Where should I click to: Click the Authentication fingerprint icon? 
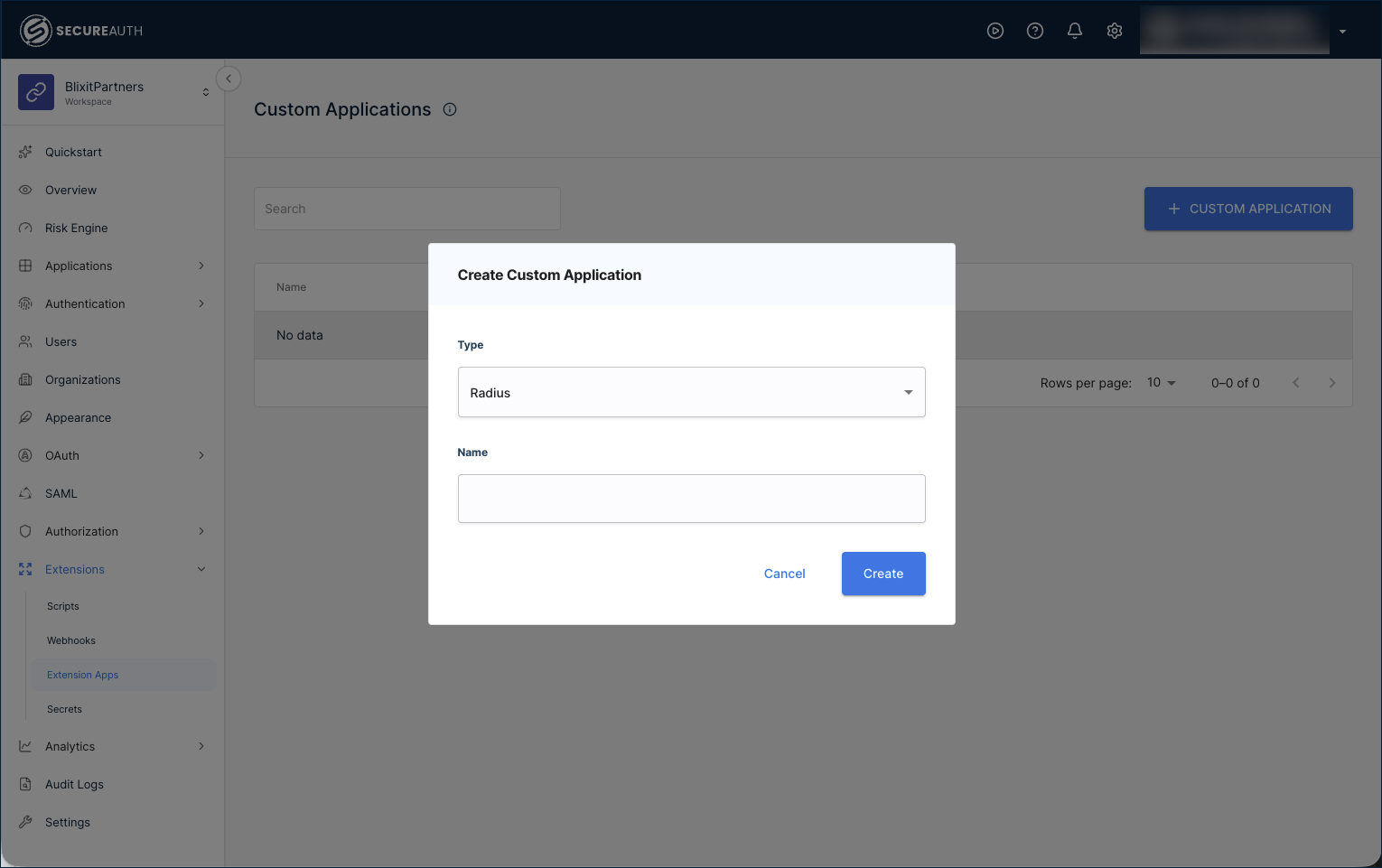25,303
